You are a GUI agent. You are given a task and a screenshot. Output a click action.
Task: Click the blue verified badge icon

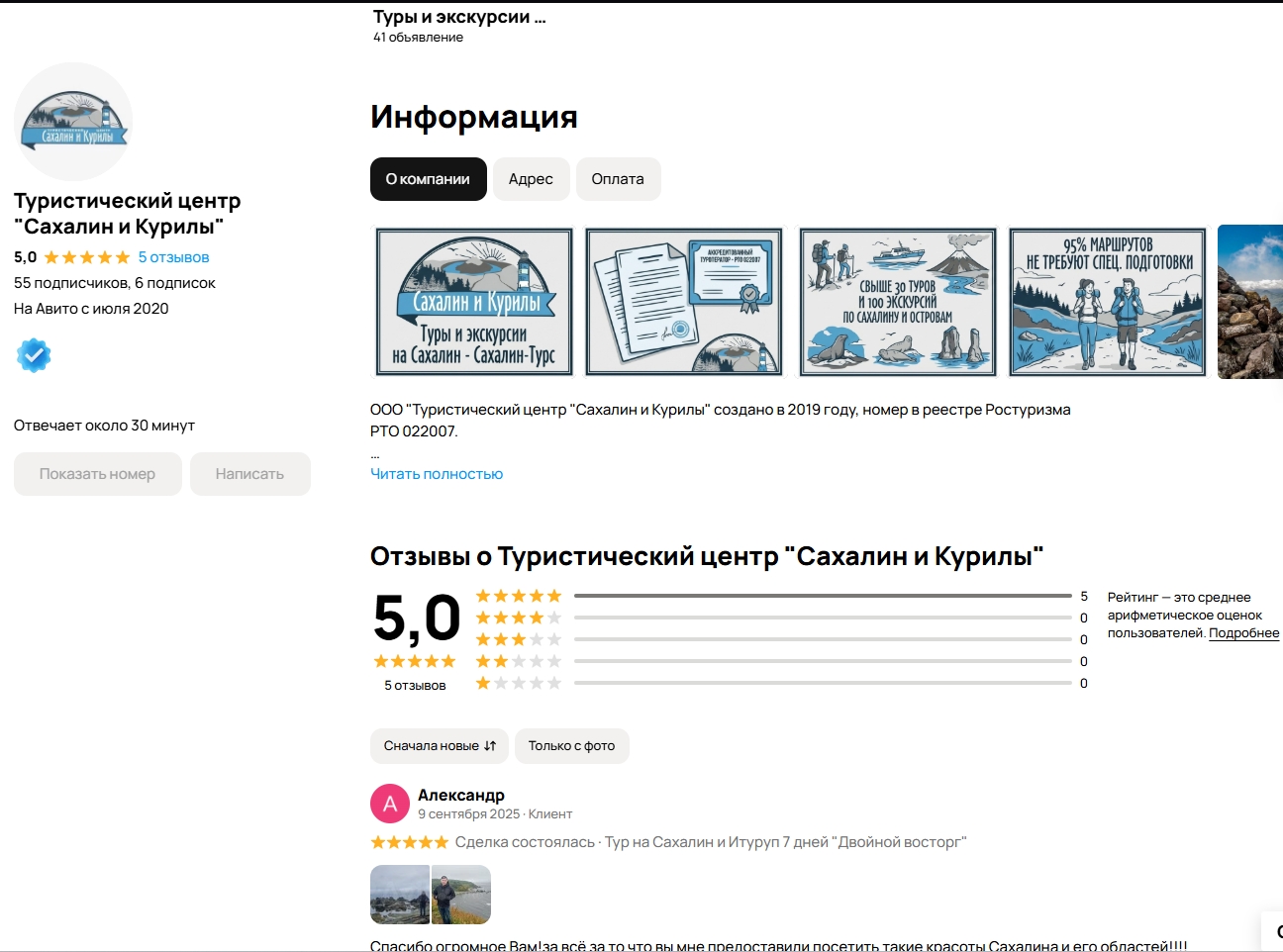[34, 355]
